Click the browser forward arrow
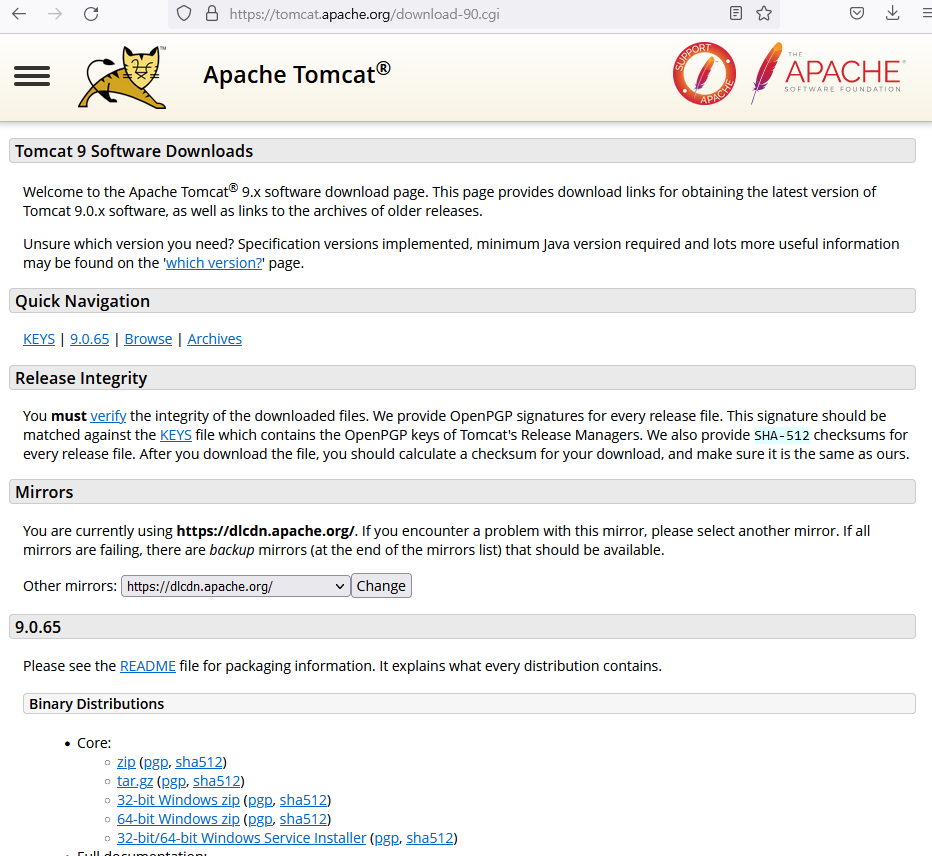This screenshot has width=932, height=856. [x=55, y=14]
